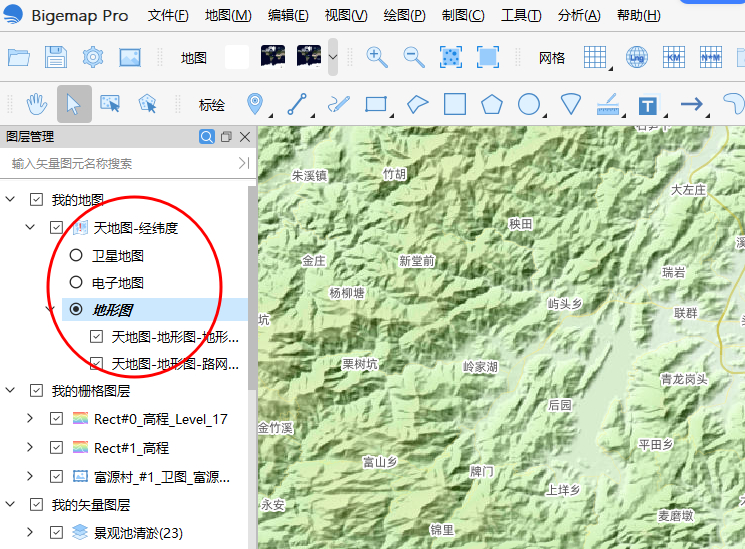Open the 编辑(E) menu
The height and width of the screenshot is (549, 745).
pos(288,15)
